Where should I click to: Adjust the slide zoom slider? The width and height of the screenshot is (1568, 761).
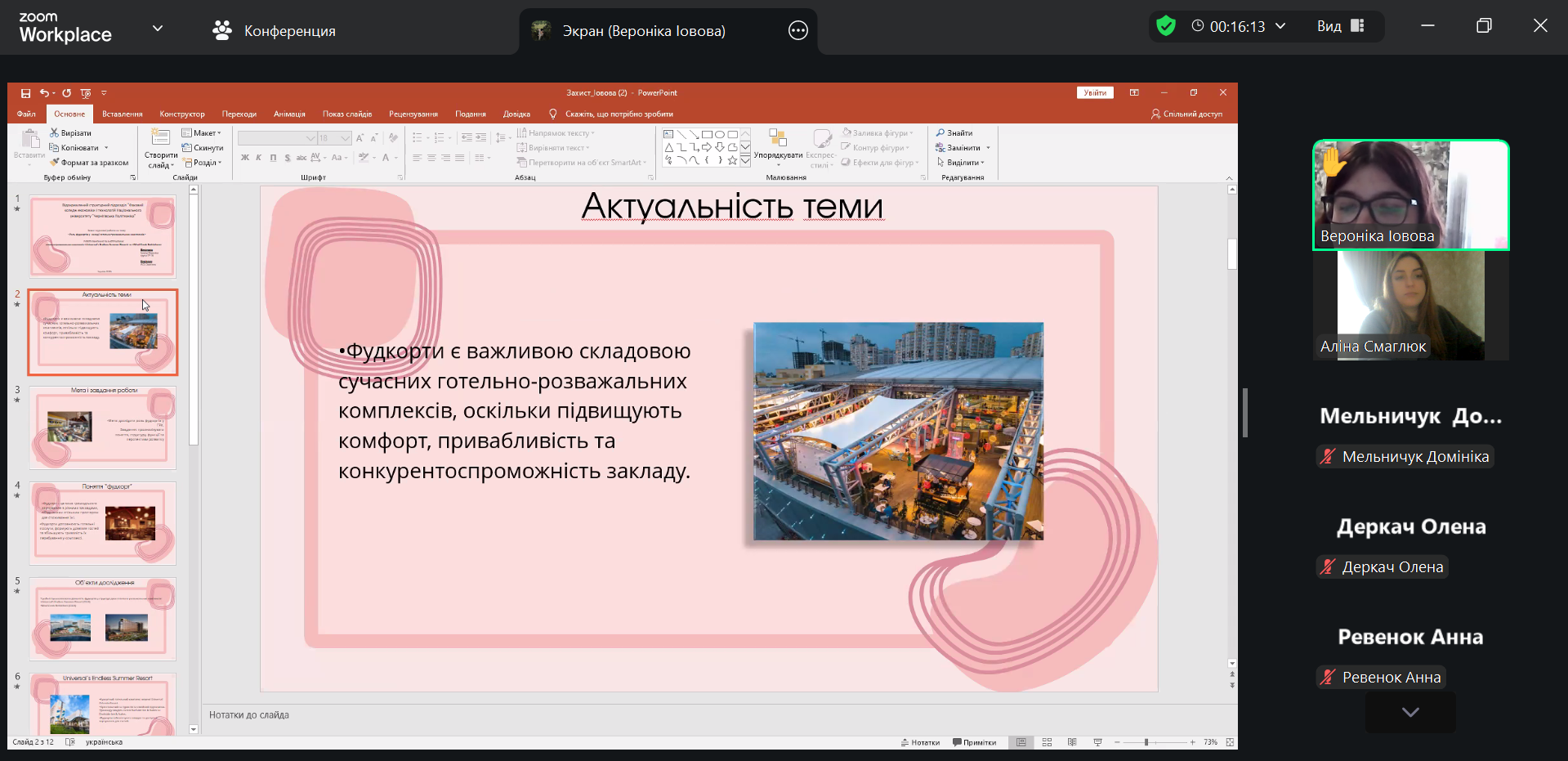[x=1146, y=742]
